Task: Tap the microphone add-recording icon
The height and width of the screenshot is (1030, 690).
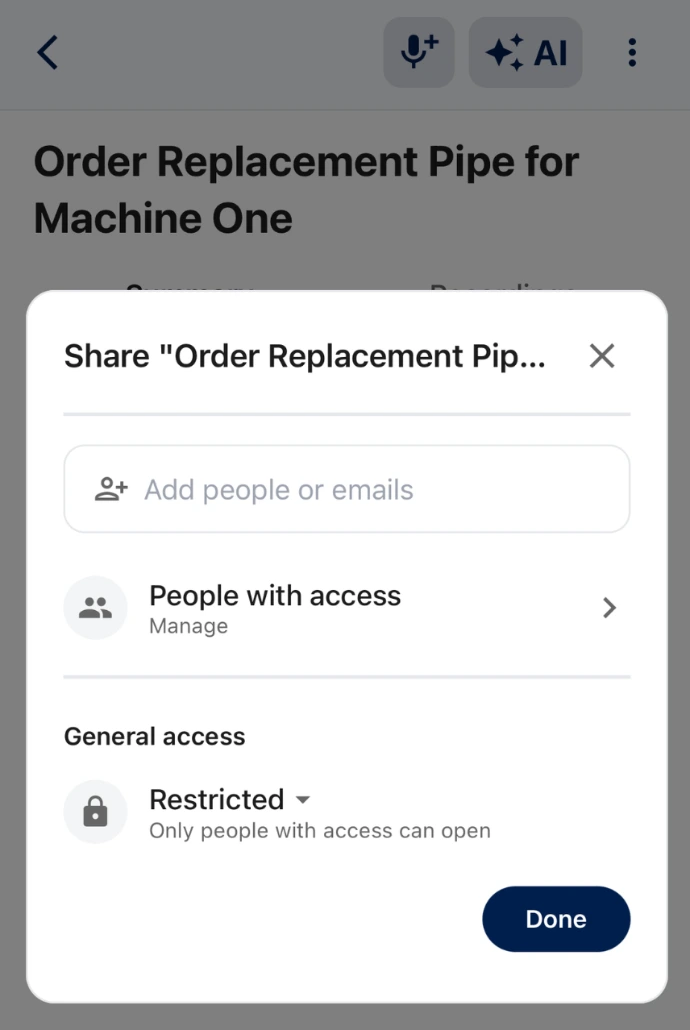Action: point(419,52)
